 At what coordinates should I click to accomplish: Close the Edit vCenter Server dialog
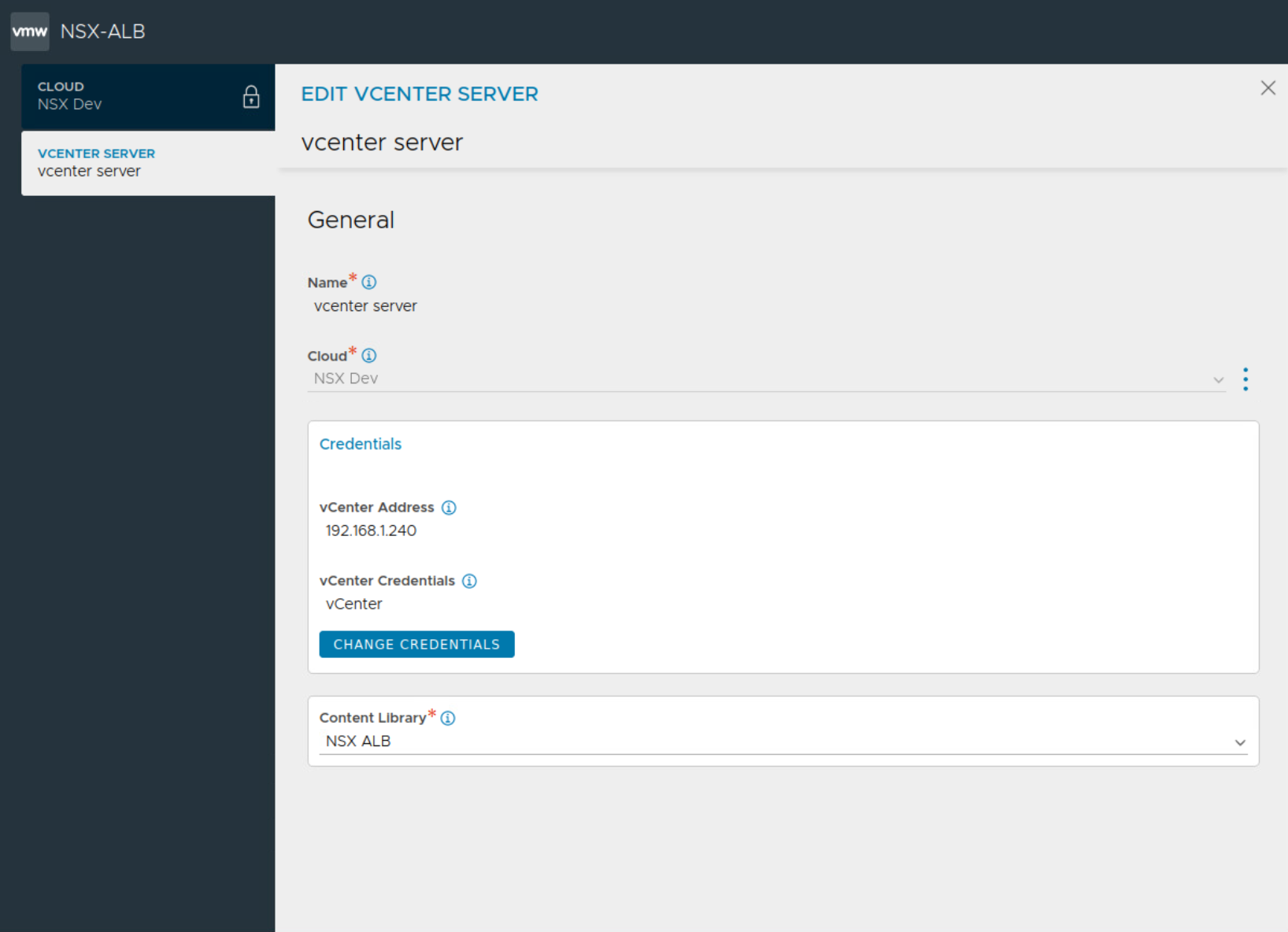tap(1268, 88)
